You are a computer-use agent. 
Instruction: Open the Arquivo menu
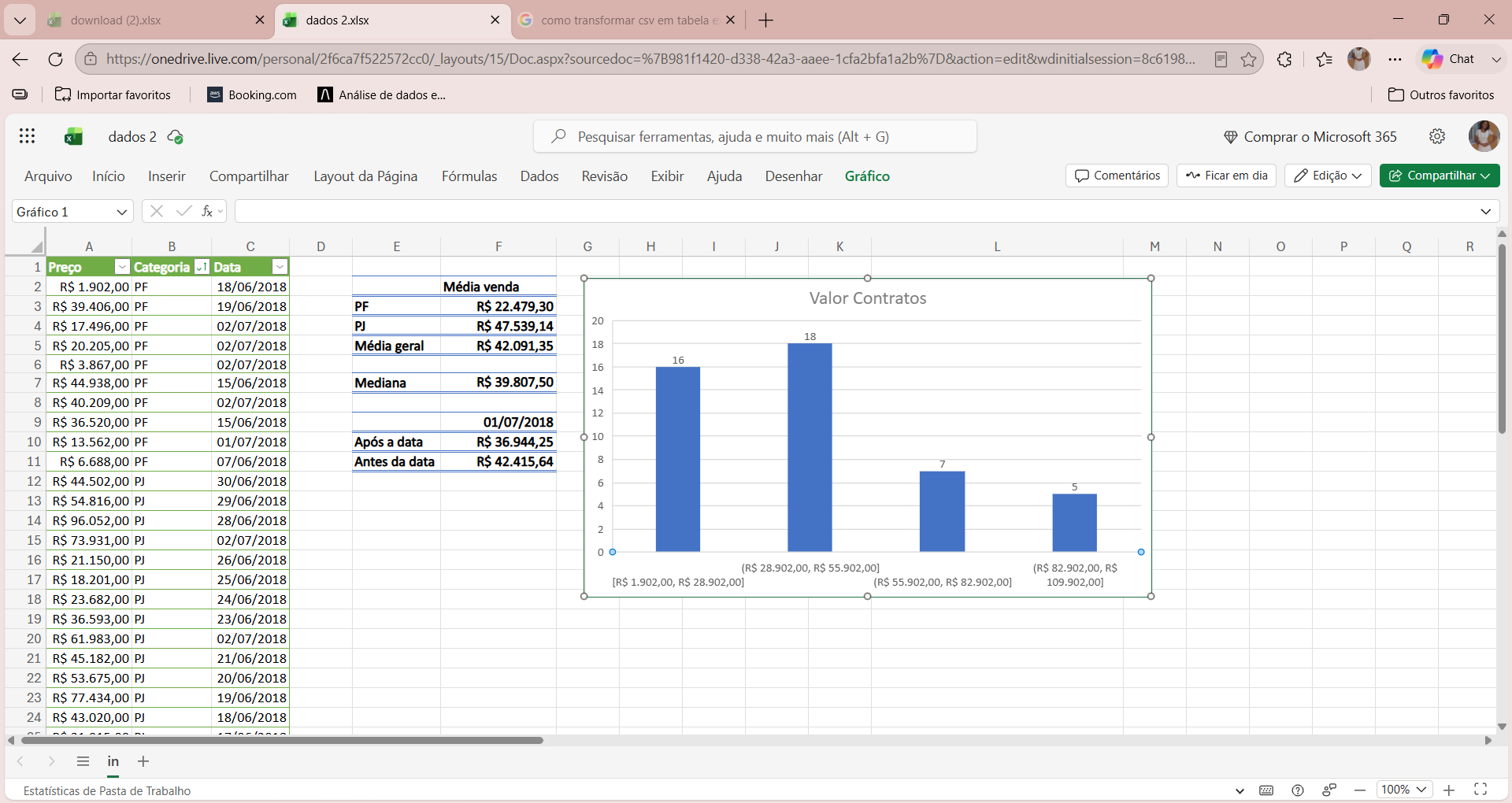[x=48, y=176]
